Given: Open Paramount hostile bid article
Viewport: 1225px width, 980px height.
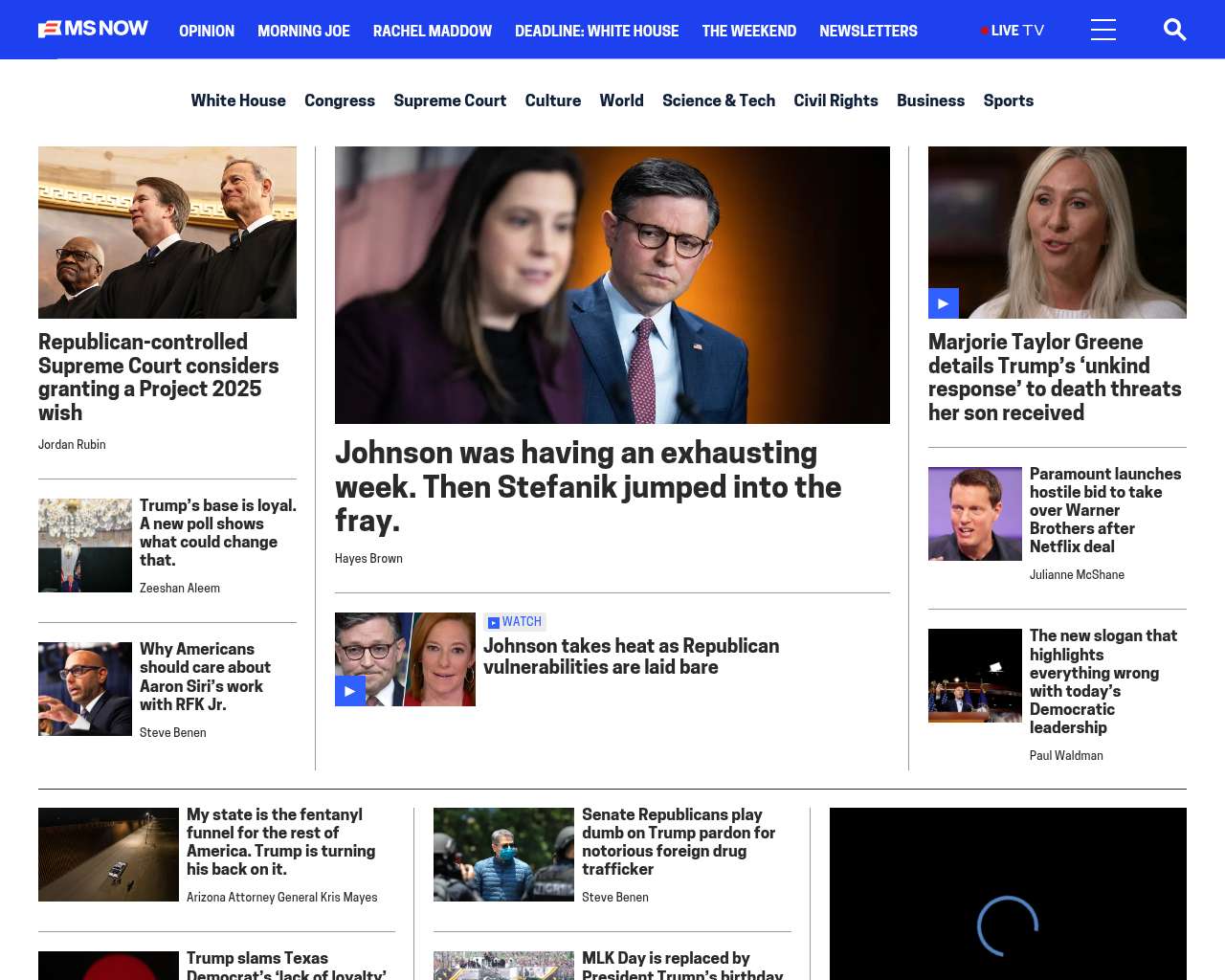Looking at the screenshot, I should pyautogui.click(x=1104, y=510).
